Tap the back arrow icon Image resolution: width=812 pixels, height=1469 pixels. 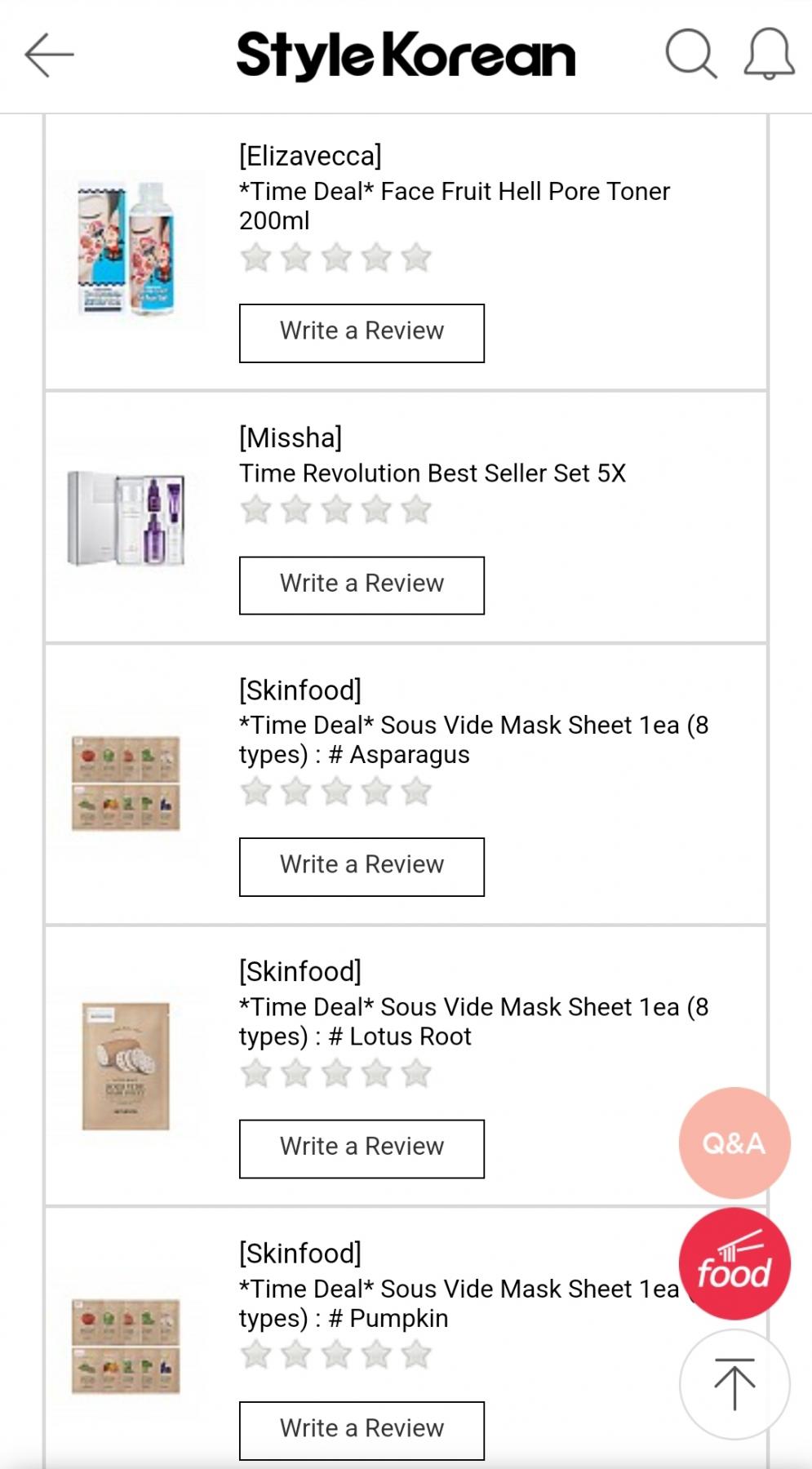(49, 55)
